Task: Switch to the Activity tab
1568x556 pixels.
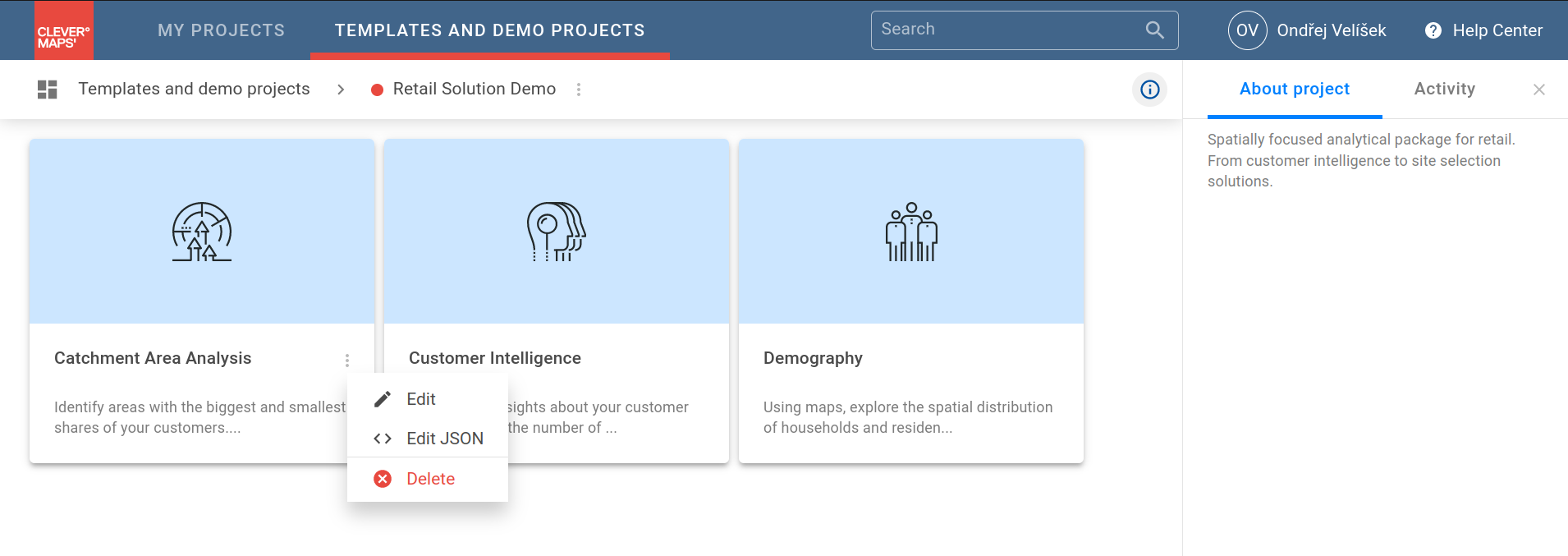Action: [x=1444, y=89]
